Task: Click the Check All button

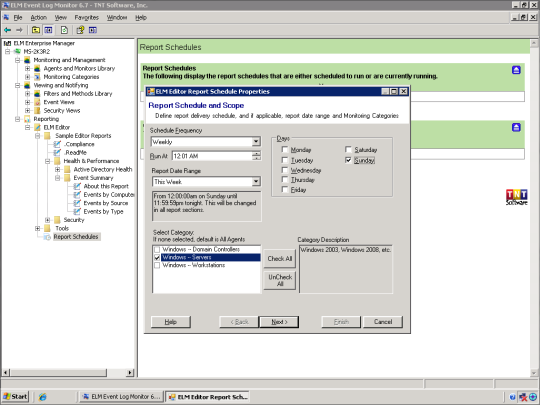Action: point(280,259)
